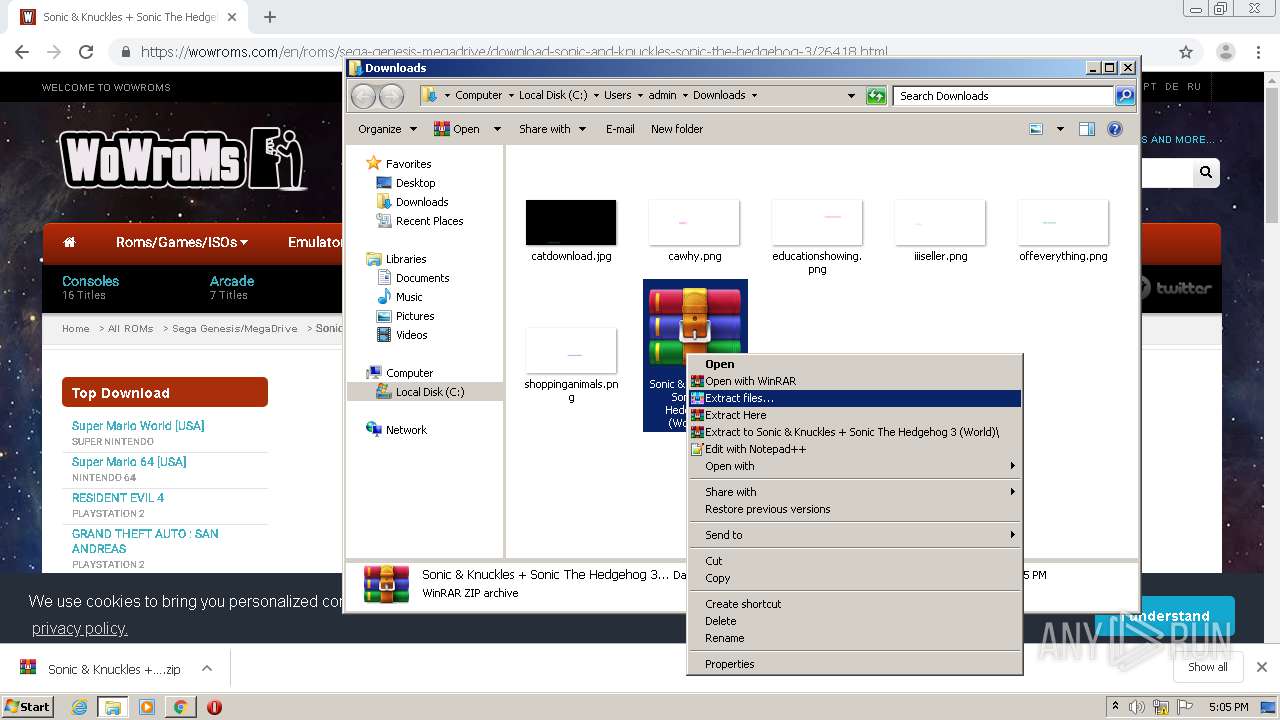Click New folder in toolbar
This screenshot has width=1280, height=720.
677,129
